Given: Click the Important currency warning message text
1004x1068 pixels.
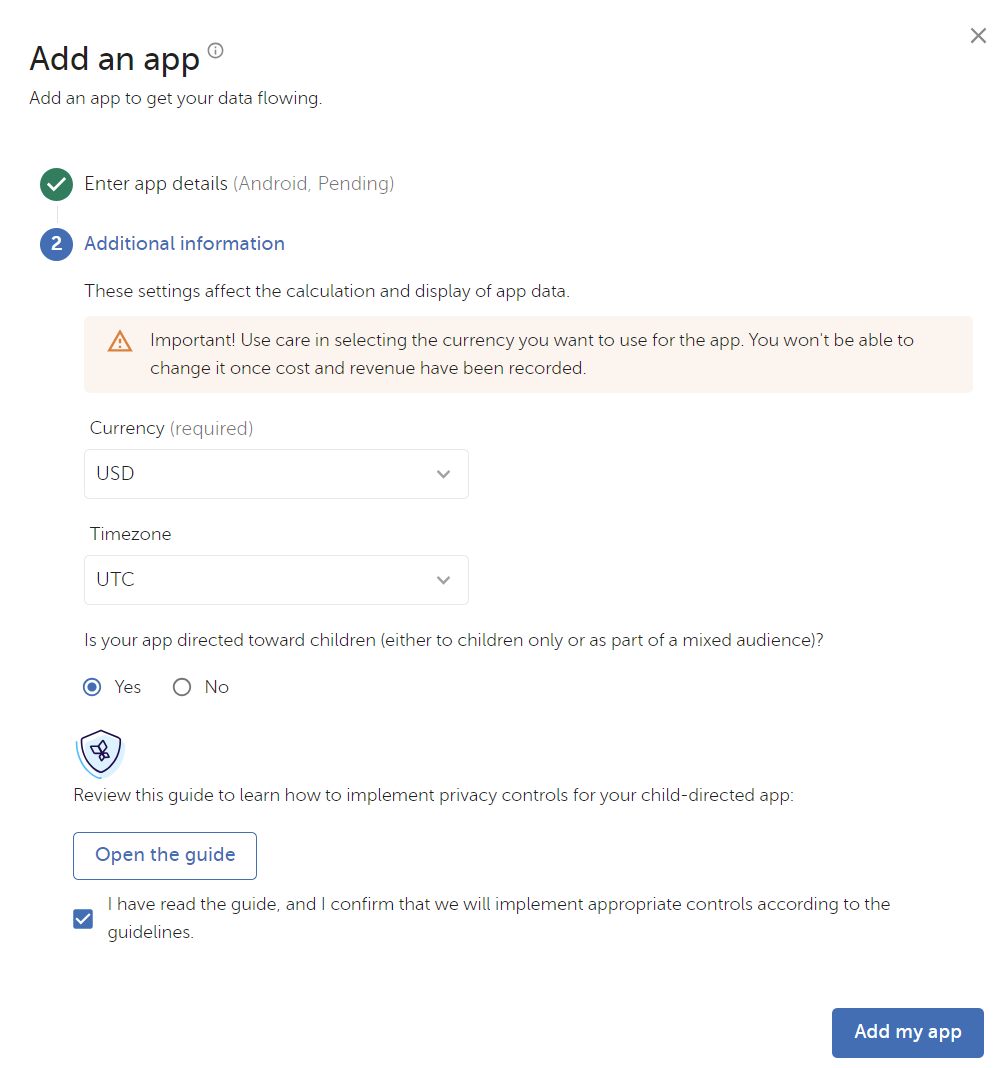Looking at the screenshot, I should pyautogui.click(x=531, y=354).
